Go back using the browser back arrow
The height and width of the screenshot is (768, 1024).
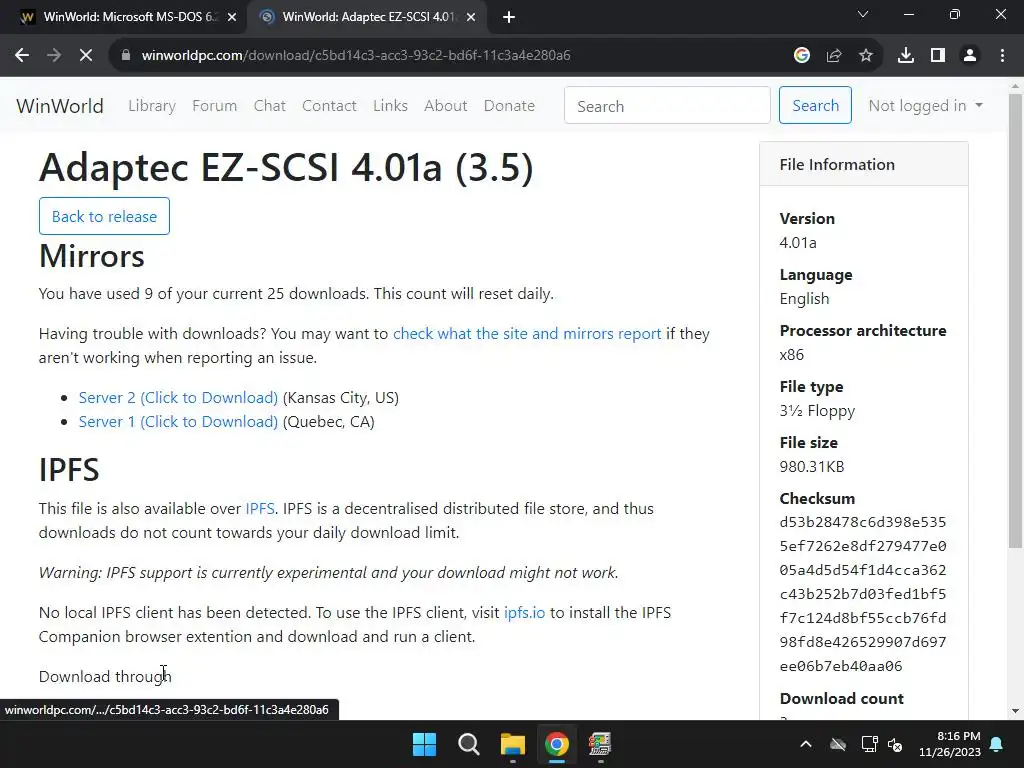(22, 56)
